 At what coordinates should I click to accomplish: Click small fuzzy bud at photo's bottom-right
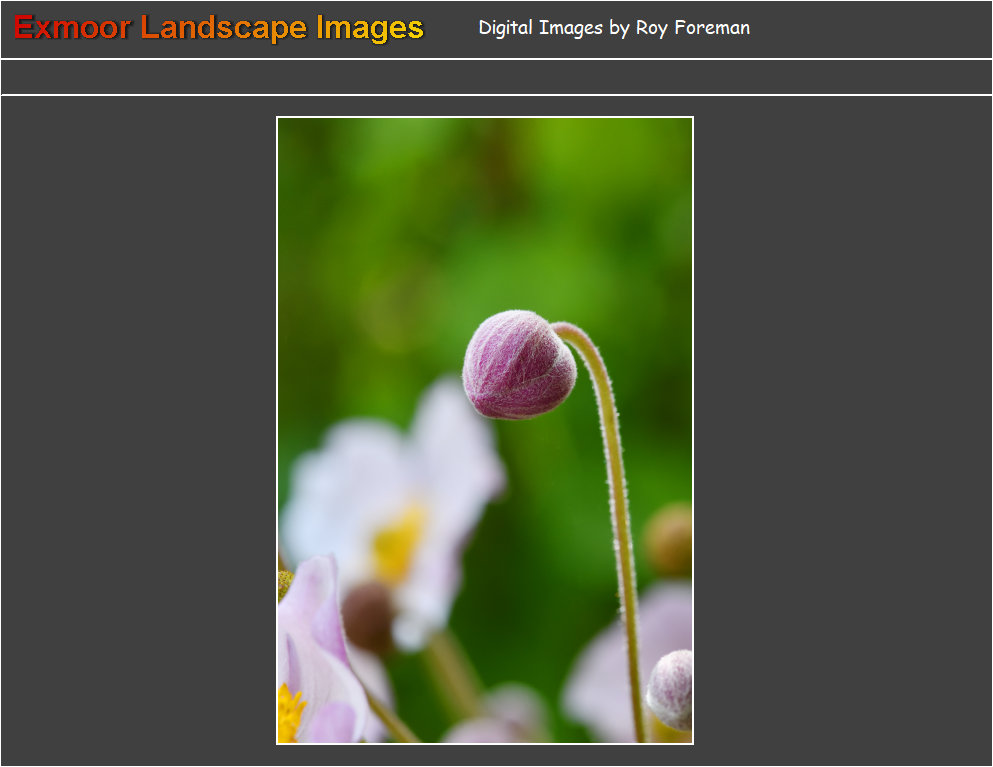point(671,688)
